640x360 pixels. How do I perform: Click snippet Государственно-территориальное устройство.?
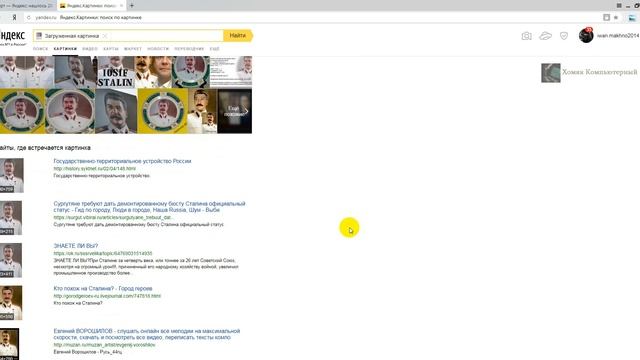click(102, 176)
